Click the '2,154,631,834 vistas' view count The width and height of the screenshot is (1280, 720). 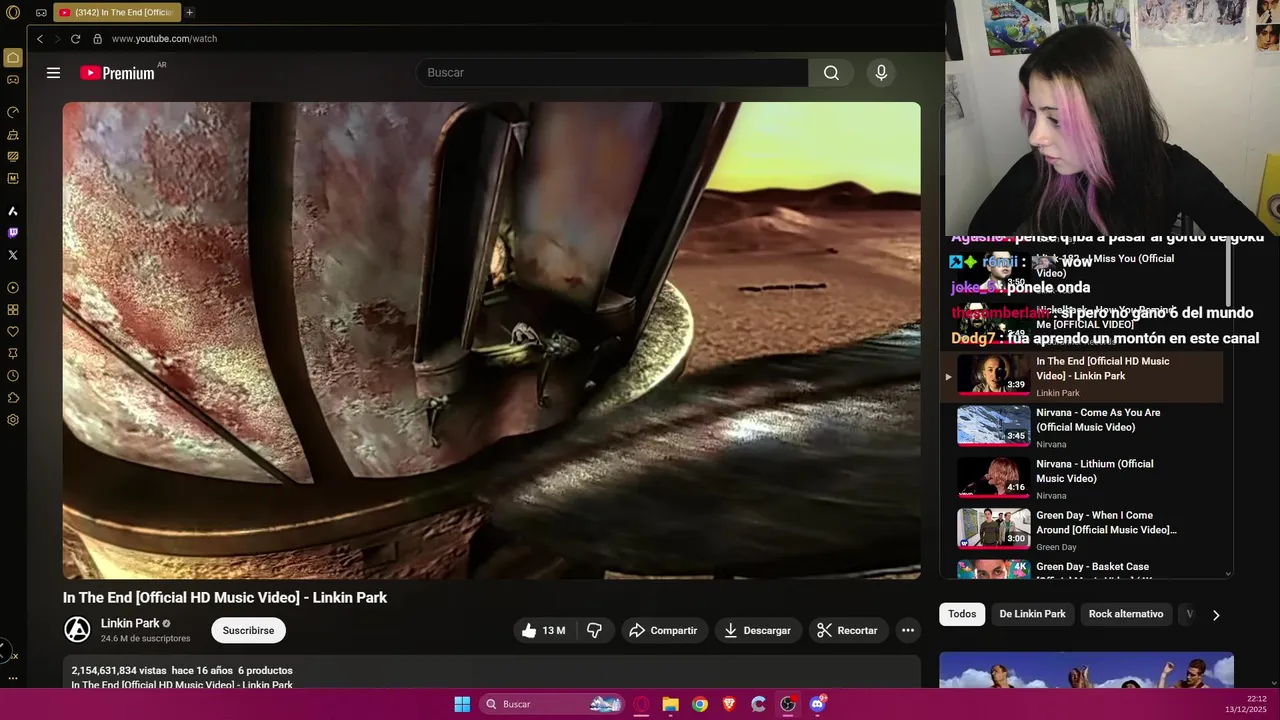point(119,671)
